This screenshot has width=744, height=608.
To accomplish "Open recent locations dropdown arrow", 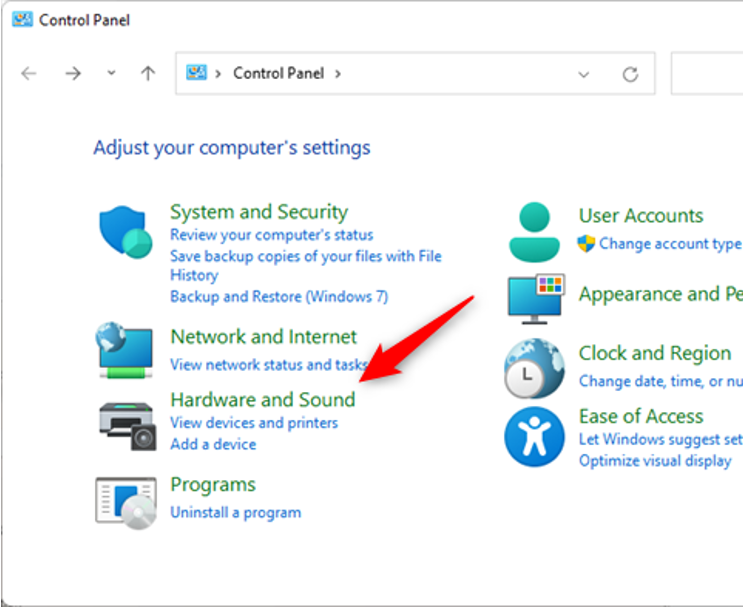I will (x=111, y=73).
